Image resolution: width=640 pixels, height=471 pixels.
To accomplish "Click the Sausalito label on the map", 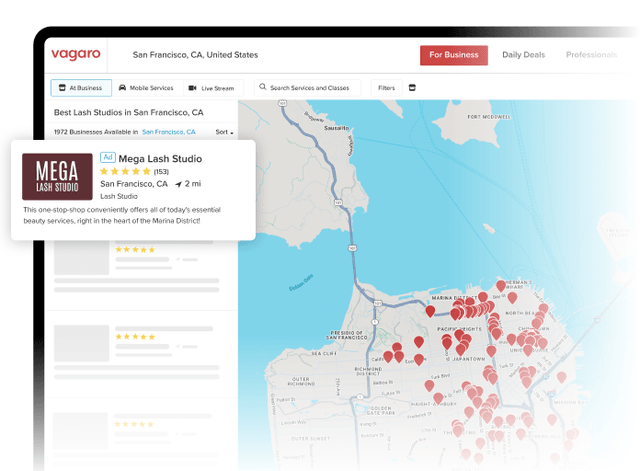I will [x=336, y=128].
